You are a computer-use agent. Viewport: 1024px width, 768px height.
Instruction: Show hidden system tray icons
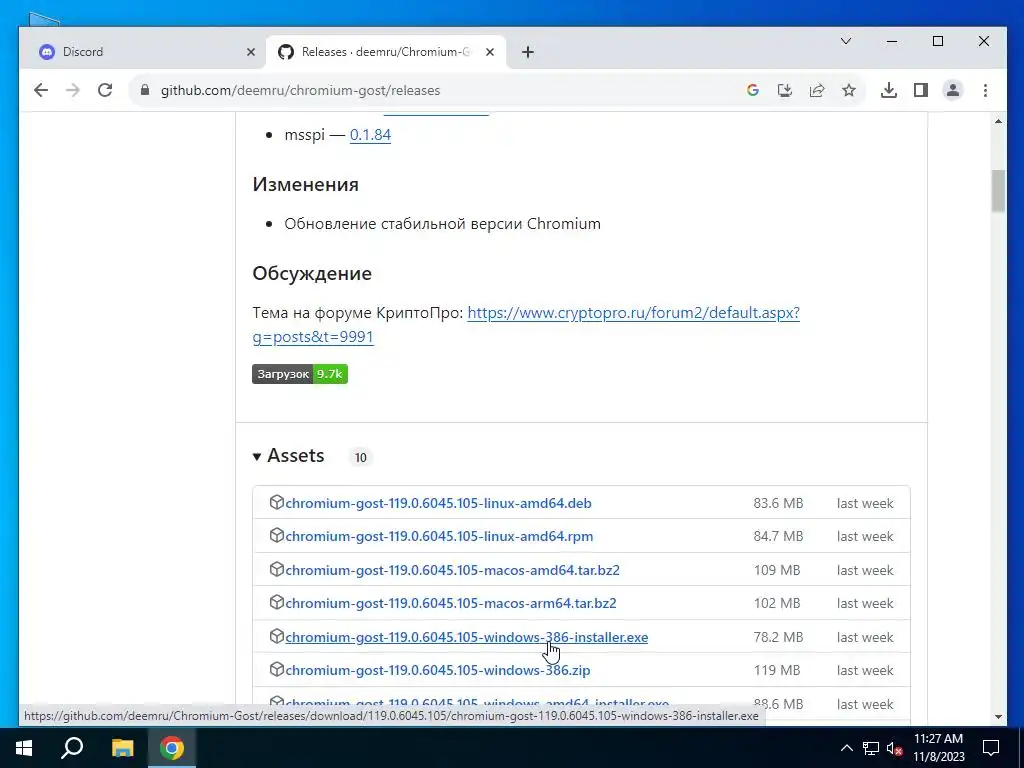[x=846, y=748]
